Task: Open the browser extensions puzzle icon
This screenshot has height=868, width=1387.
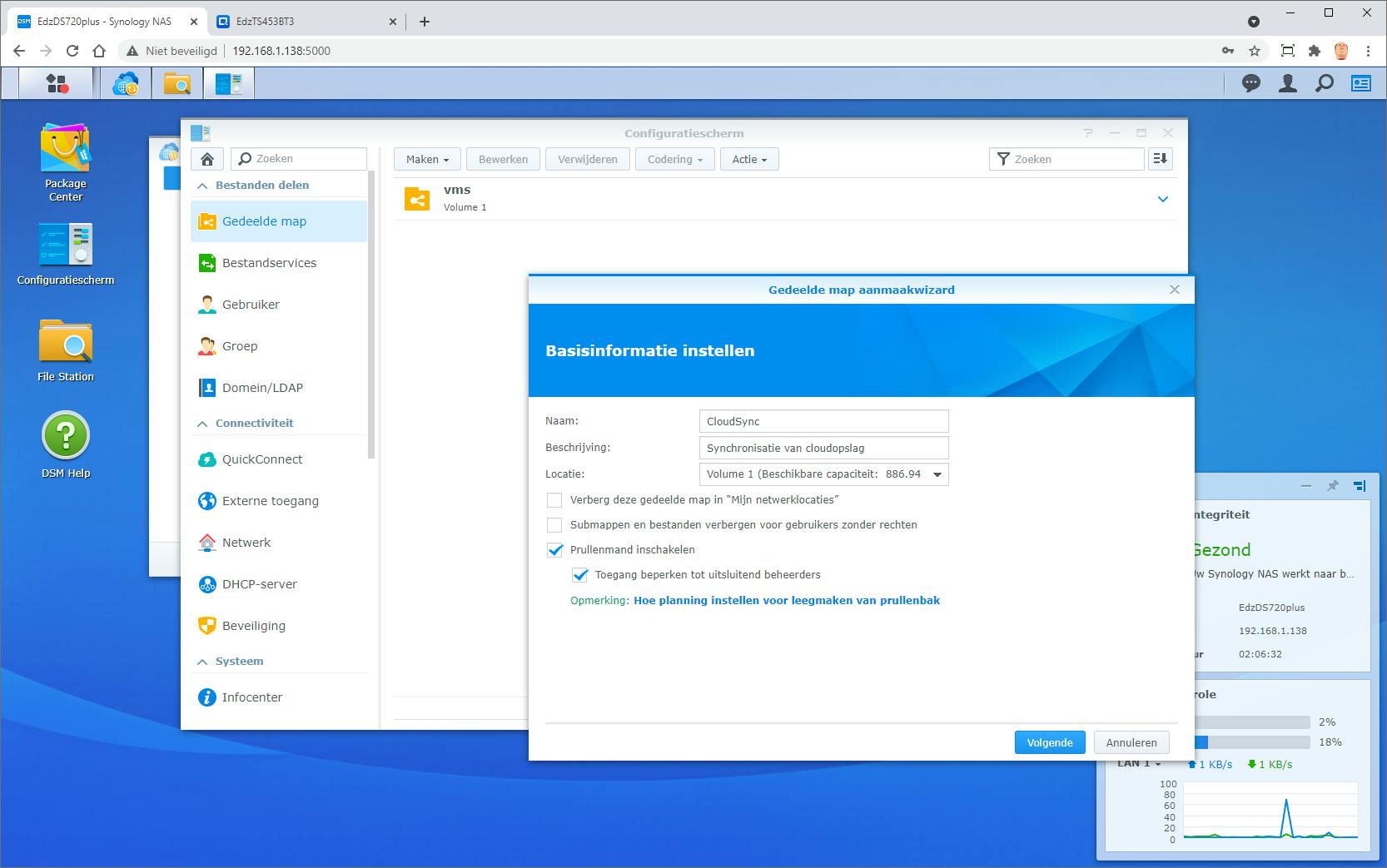Action: [1315, 51]
